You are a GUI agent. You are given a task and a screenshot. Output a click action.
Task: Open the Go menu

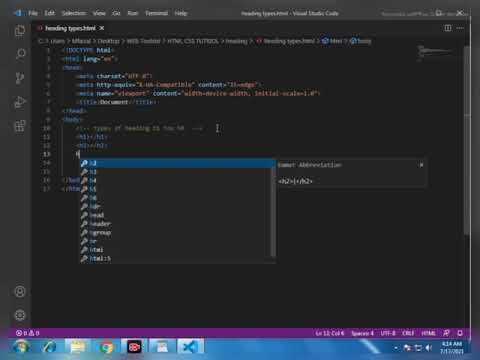pos(116,13)
